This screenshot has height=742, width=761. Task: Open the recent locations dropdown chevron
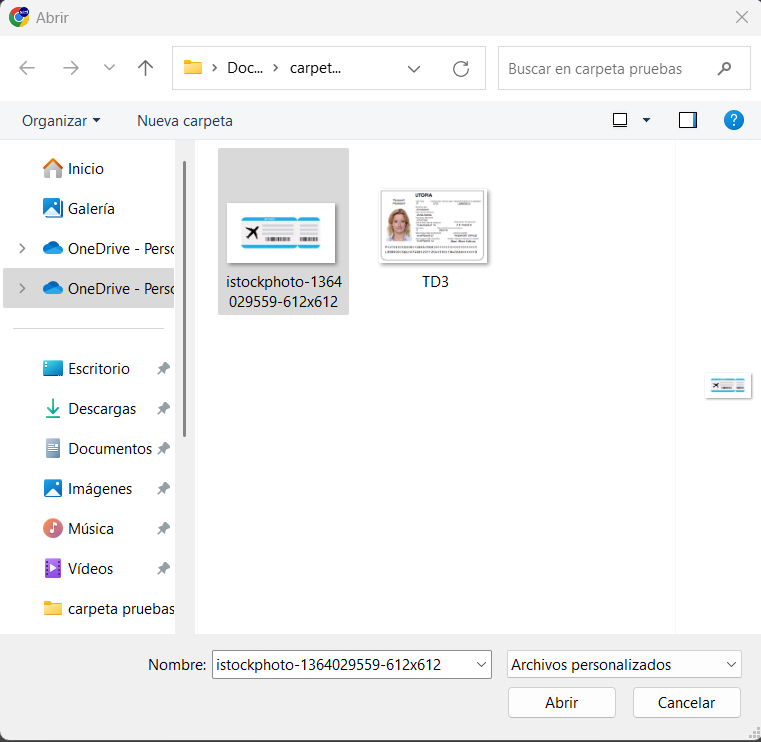pos(109,68)
